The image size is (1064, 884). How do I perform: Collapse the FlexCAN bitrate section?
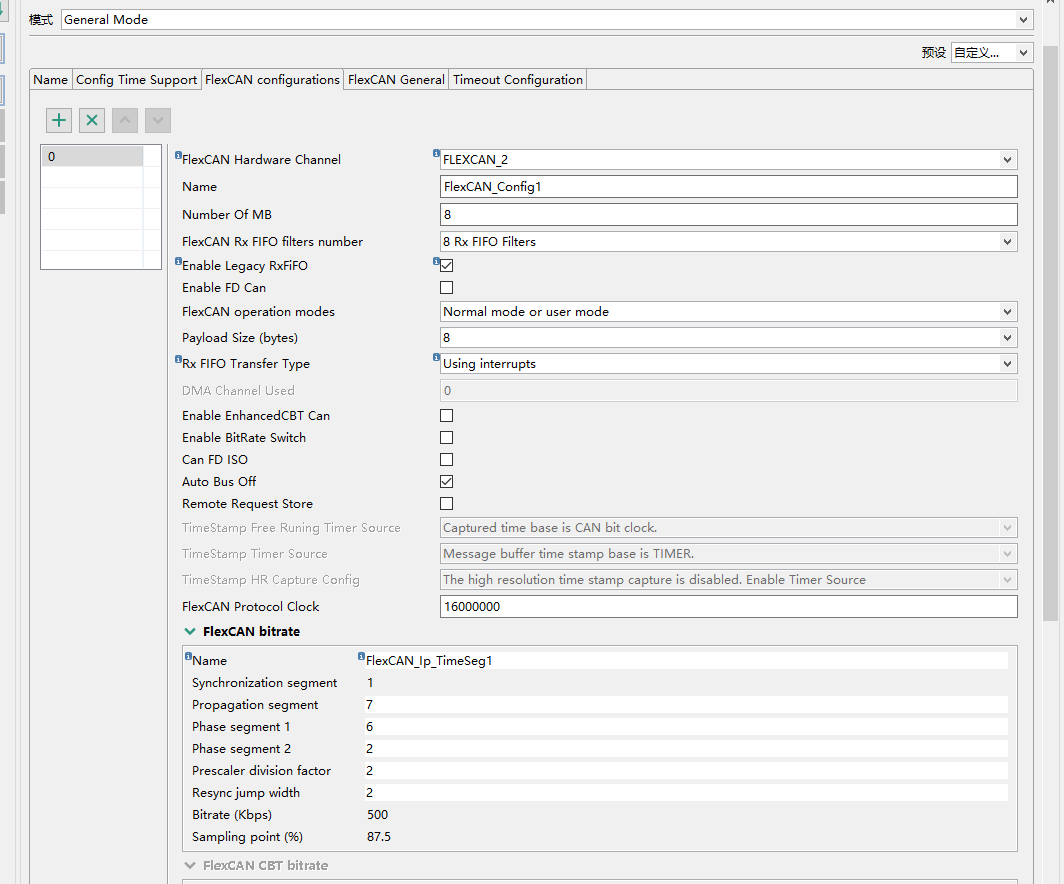(190, 631)
